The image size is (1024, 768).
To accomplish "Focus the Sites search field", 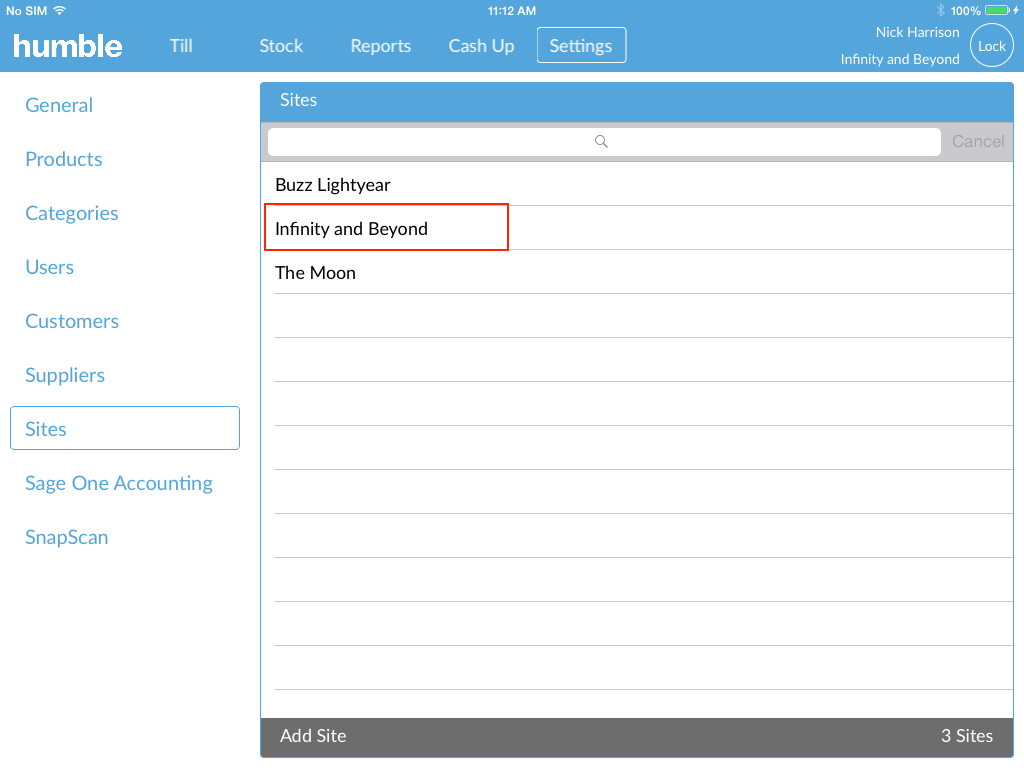I will coord(604,141).
